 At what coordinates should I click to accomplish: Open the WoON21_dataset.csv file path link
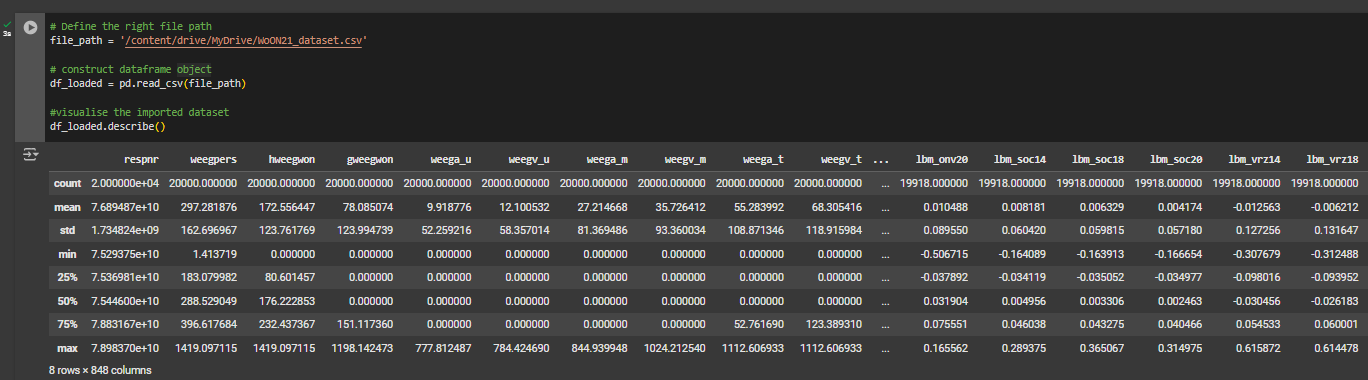pos(243,40)
